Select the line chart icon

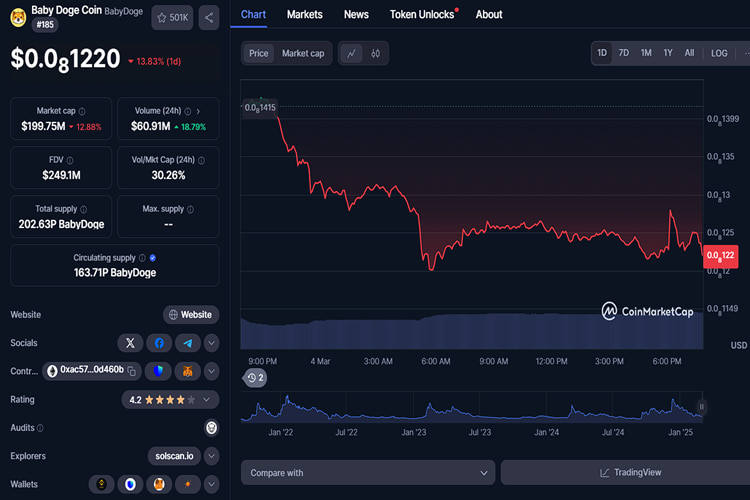pos(352,53)
